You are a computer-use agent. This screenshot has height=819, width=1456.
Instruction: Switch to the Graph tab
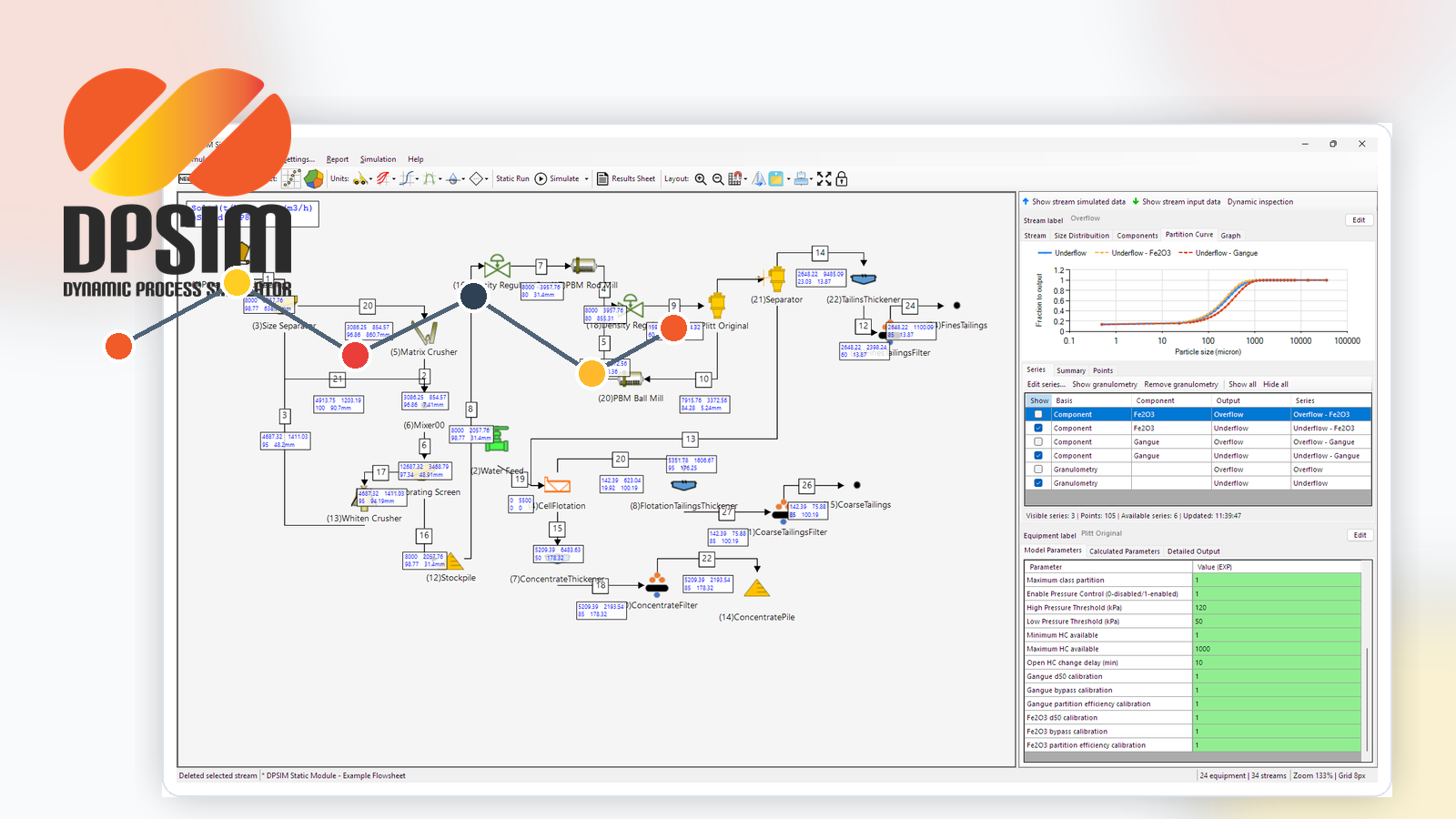1230,236
